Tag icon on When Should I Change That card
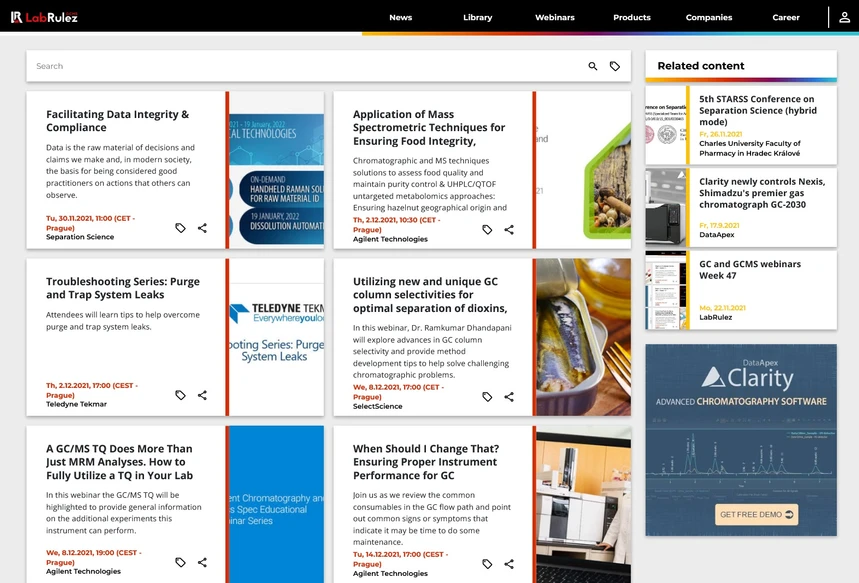Image resolution: width=859 pixels, height=583 pixels. coord(487,564)
